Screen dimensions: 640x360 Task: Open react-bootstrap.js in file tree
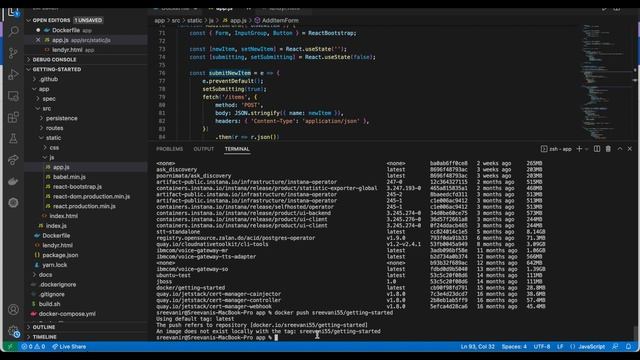coord(78,187)
